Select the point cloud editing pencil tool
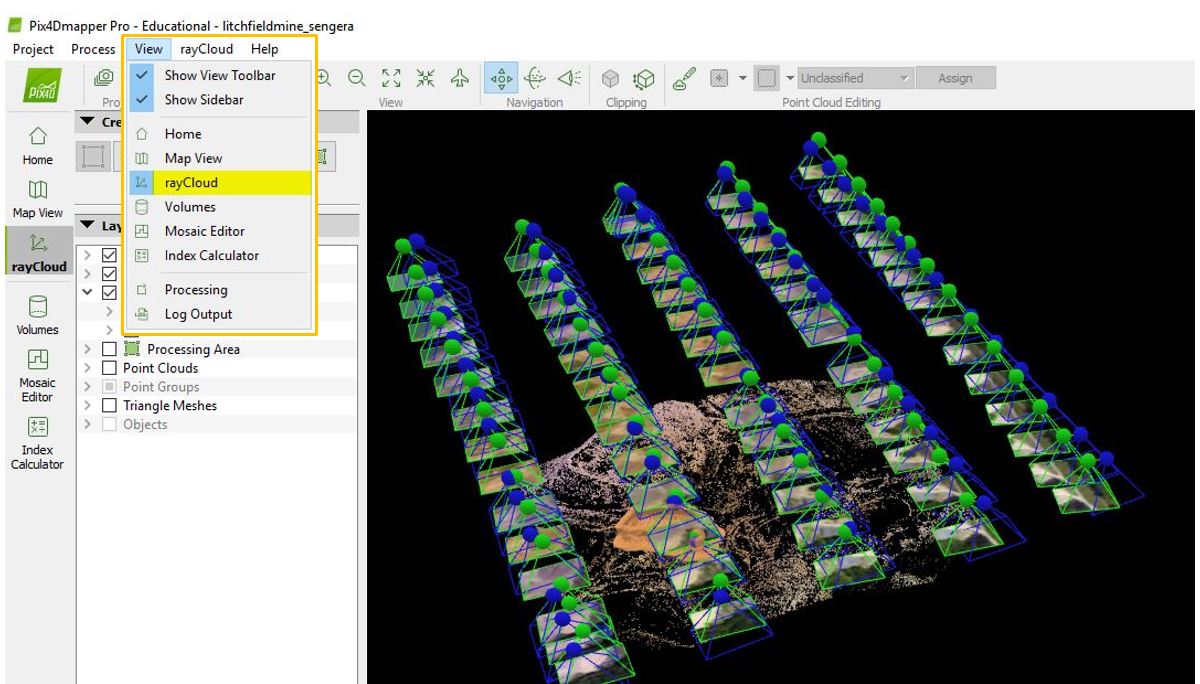1200x684 pixels. [683, 76]
